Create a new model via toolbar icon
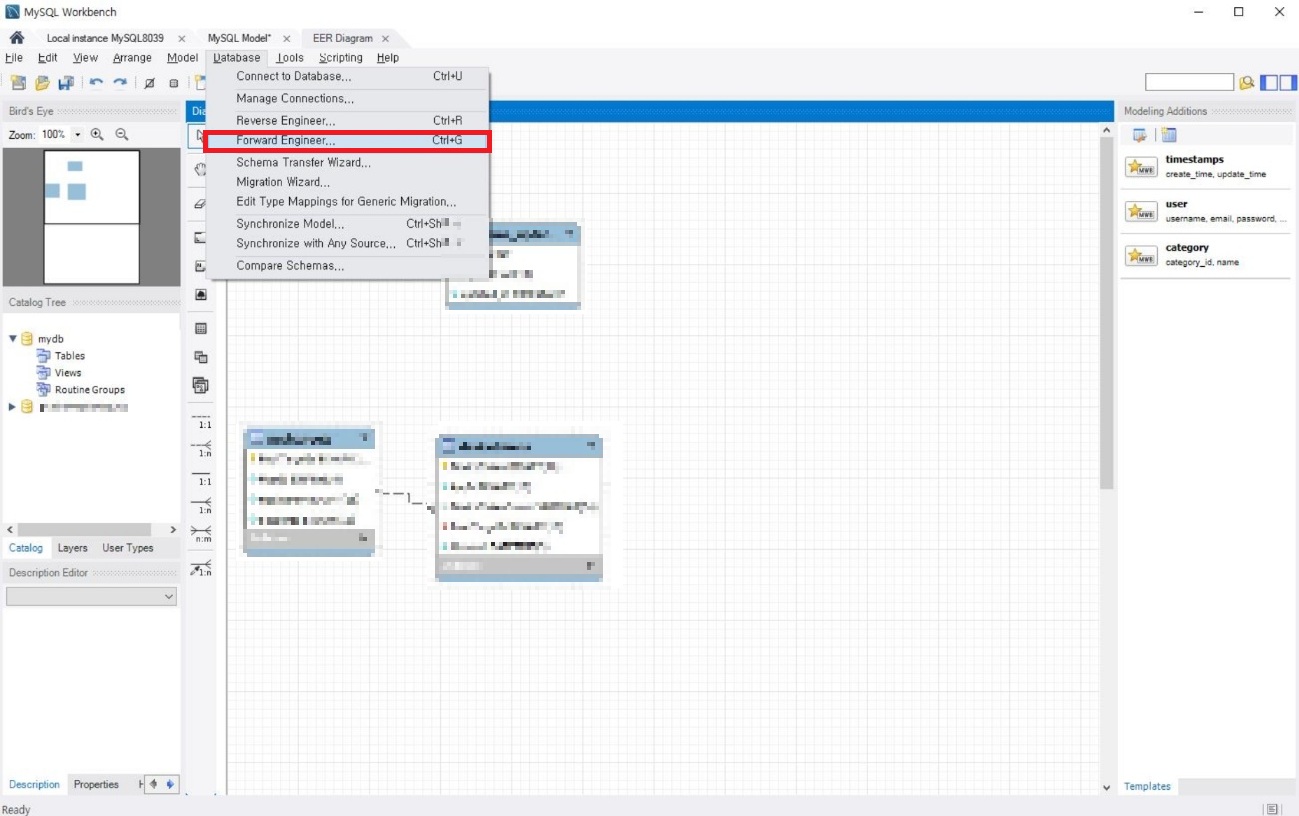 [x=18, y=83]
